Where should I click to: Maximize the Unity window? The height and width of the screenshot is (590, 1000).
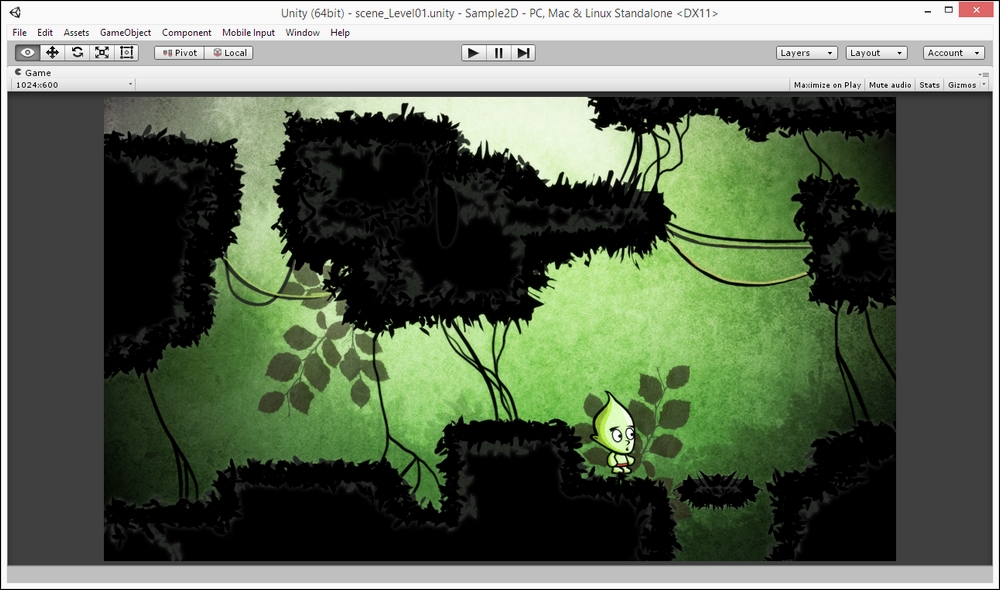[949, 11]
